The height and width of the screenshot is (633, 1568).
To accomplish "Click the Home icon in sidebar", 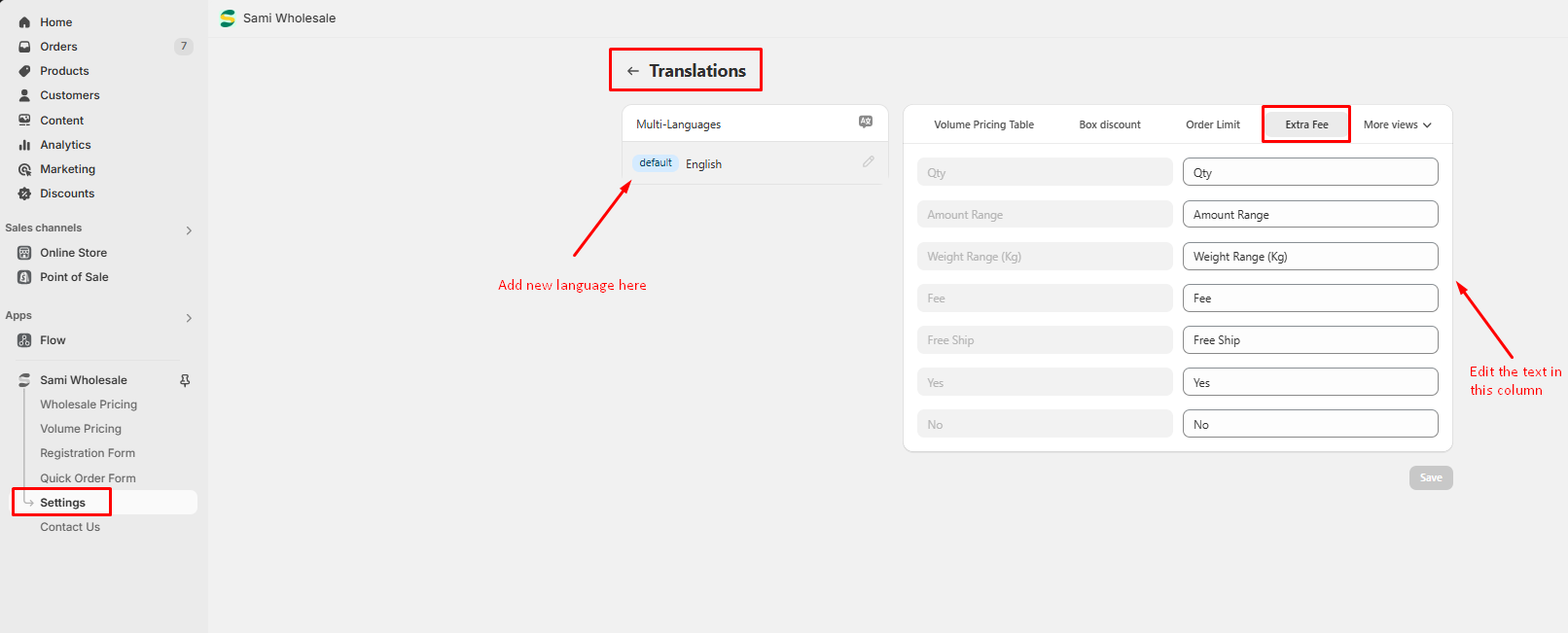I will pyautogui.click(x=24, y=22).
